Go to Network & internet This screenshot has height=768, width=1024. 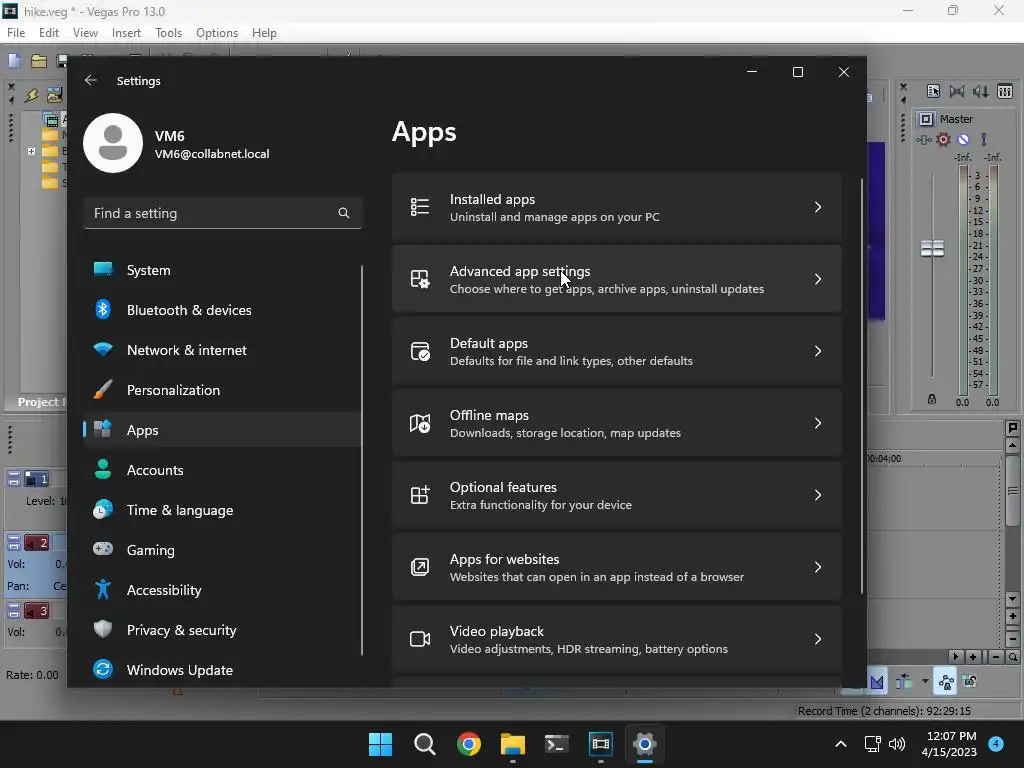tap(222, 350)
